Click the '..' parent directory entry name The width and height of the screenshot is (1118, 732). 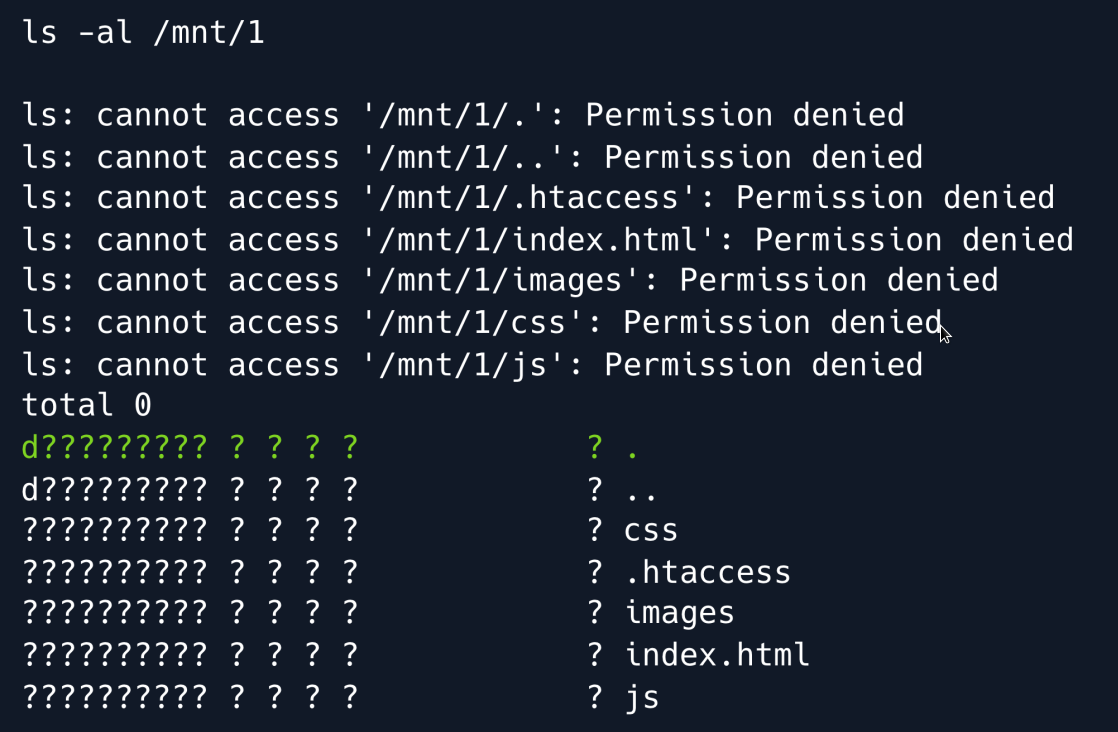641,491
